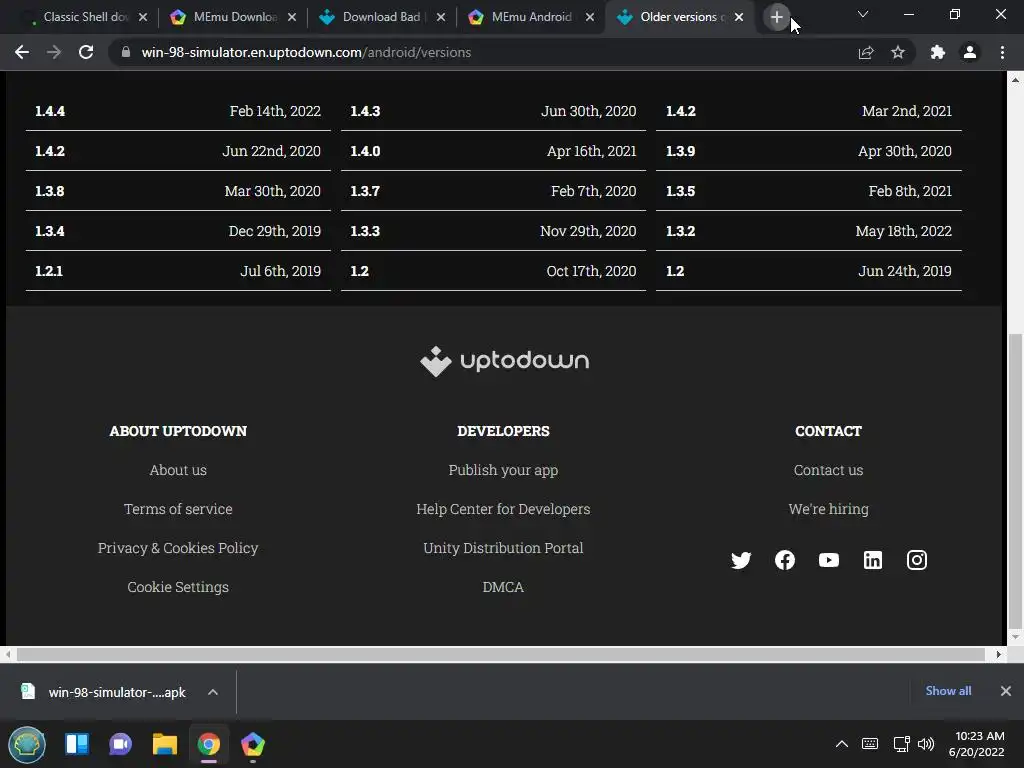
Task: Open Chrome's three-dot menu
Action: point(1002,52)
